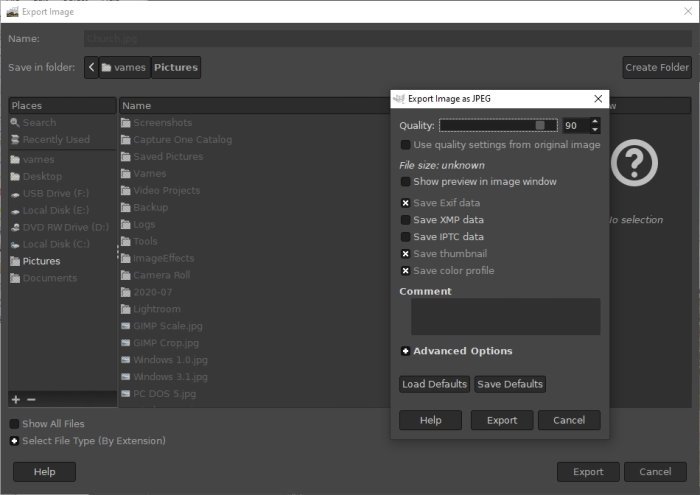Click the minus icon to remove a bookmark
The width and height of the screenshot is (700, 495).
[31, 399]
